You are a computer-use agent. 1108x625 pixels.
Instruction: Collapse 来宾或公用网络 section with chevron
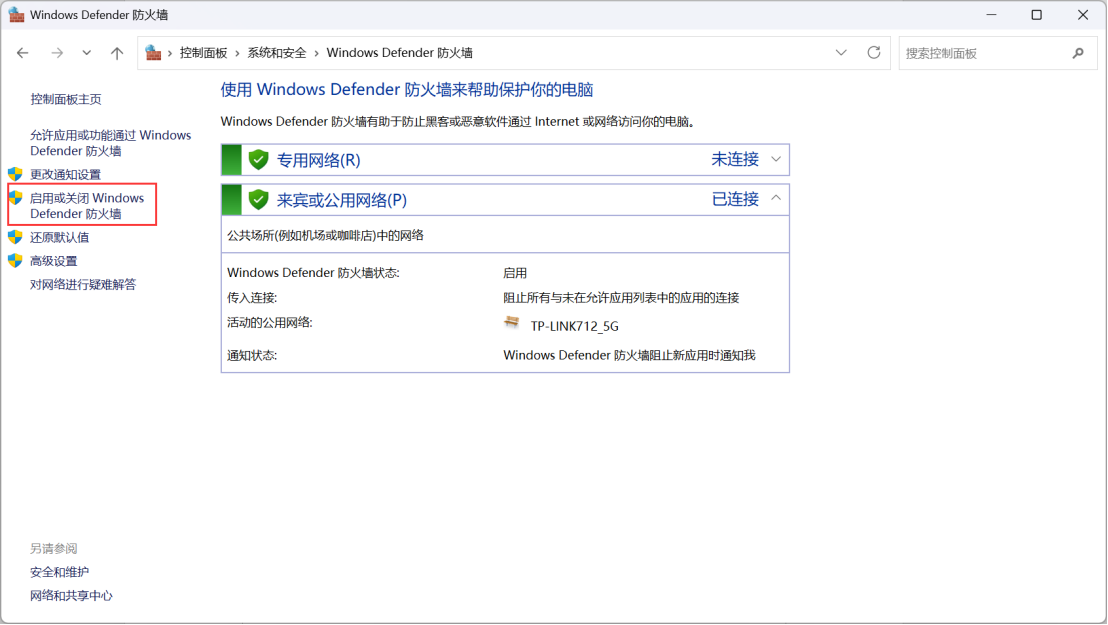pos(776,199)
